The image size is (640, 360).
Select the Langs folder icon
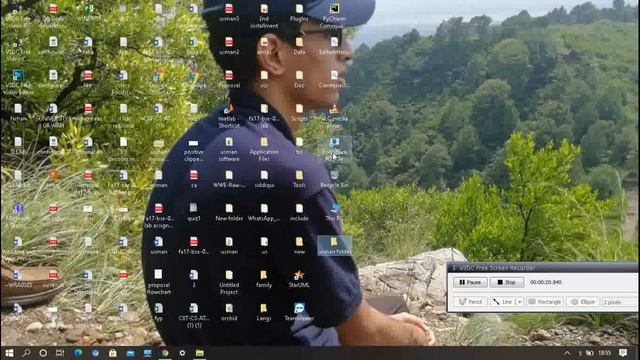(x=264, y=313)
